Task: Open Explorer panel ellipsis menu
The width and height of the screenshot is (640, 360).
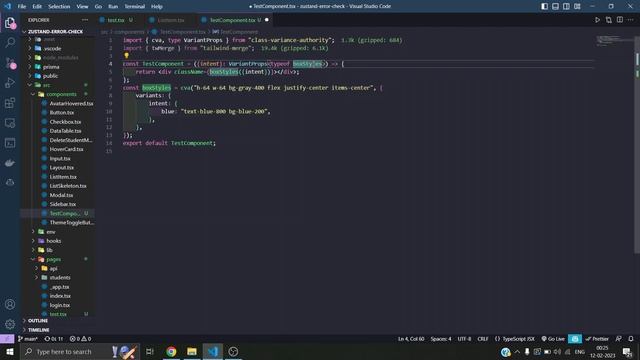Action: [x=85, y=20]
